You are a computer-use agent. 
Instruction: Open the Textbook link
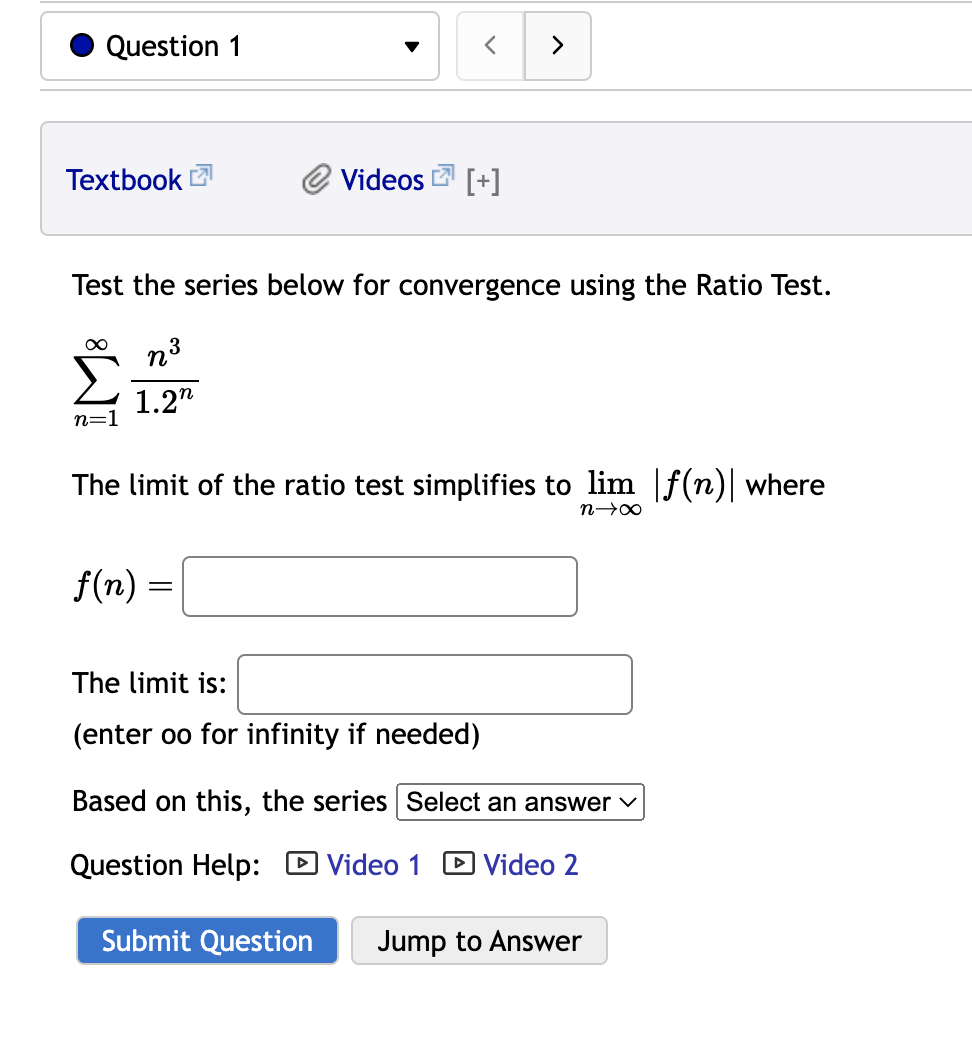click(123, 180)
